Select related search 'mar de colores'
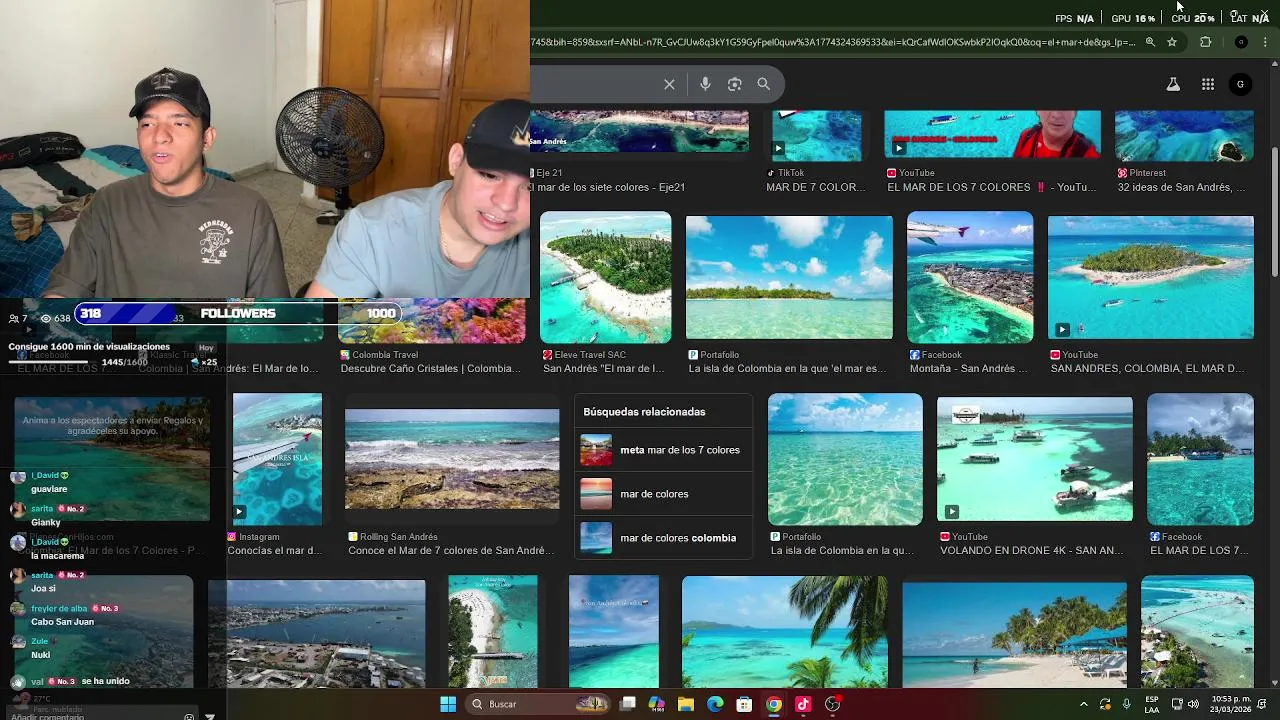This screenshot has width=1280, height=720. 664,494
